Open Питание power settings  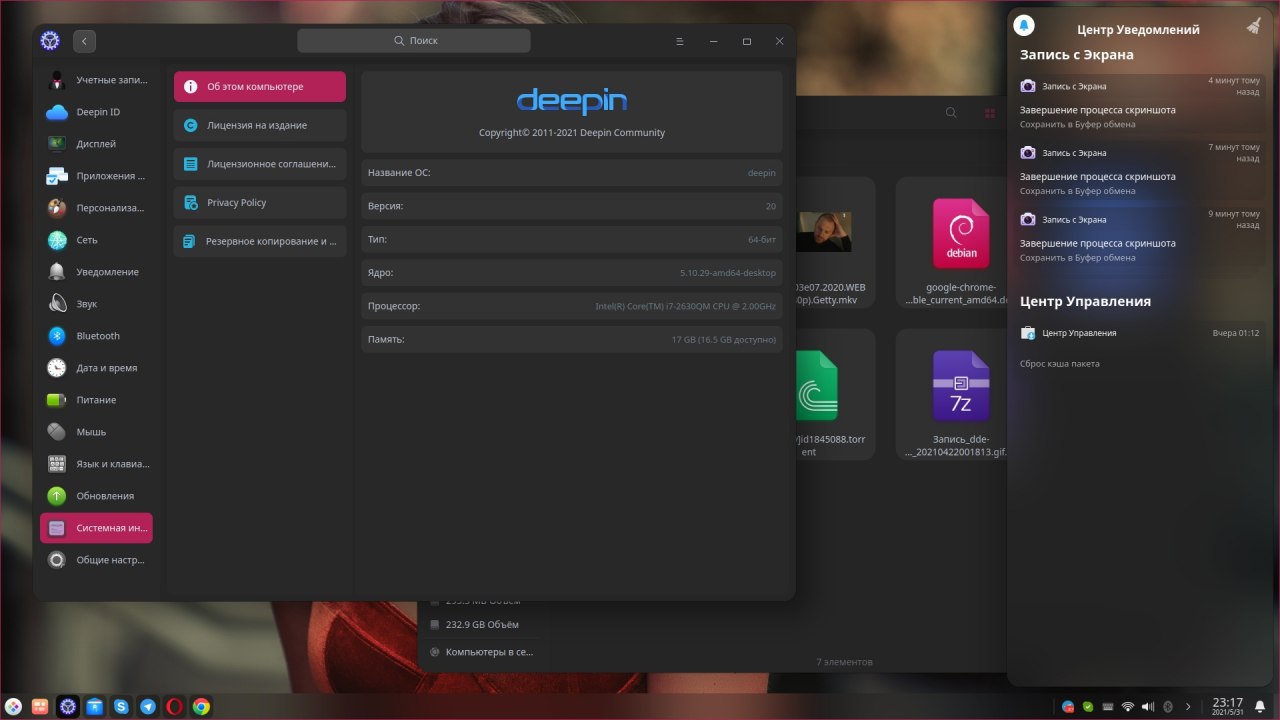coord(96,400)
